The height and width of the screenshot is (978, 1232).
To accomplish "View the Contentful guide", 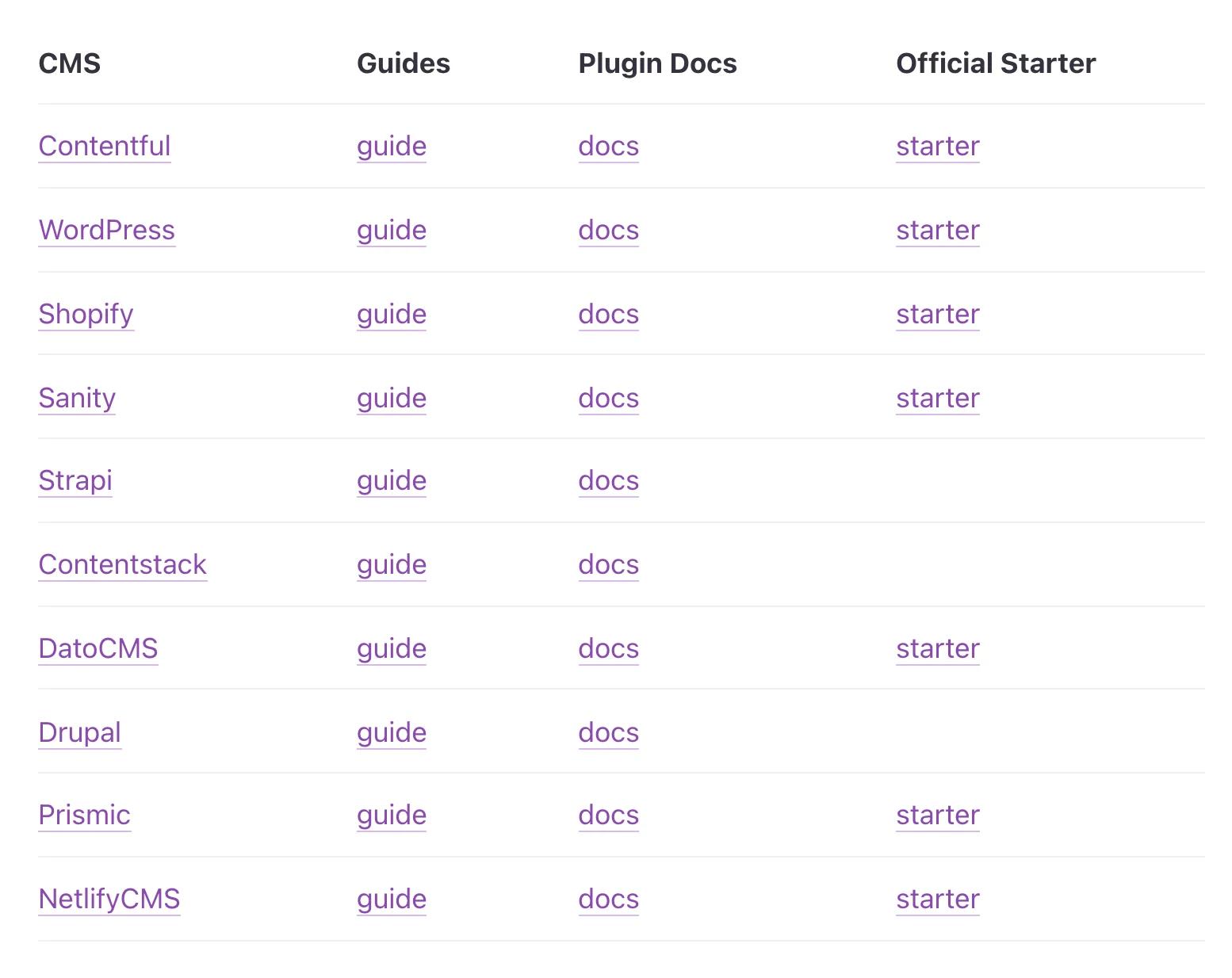I will click(x=391, y=147).
